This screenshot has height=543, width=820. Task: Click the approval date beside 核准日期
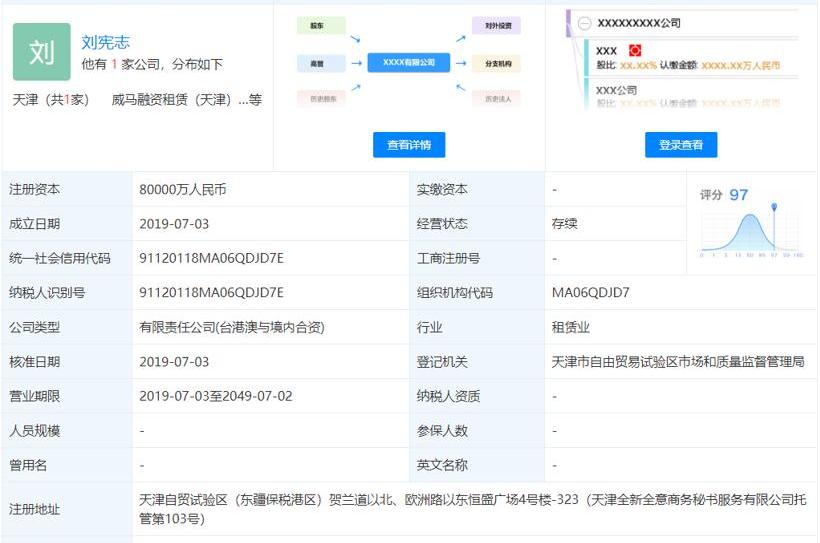pos(174,362)
